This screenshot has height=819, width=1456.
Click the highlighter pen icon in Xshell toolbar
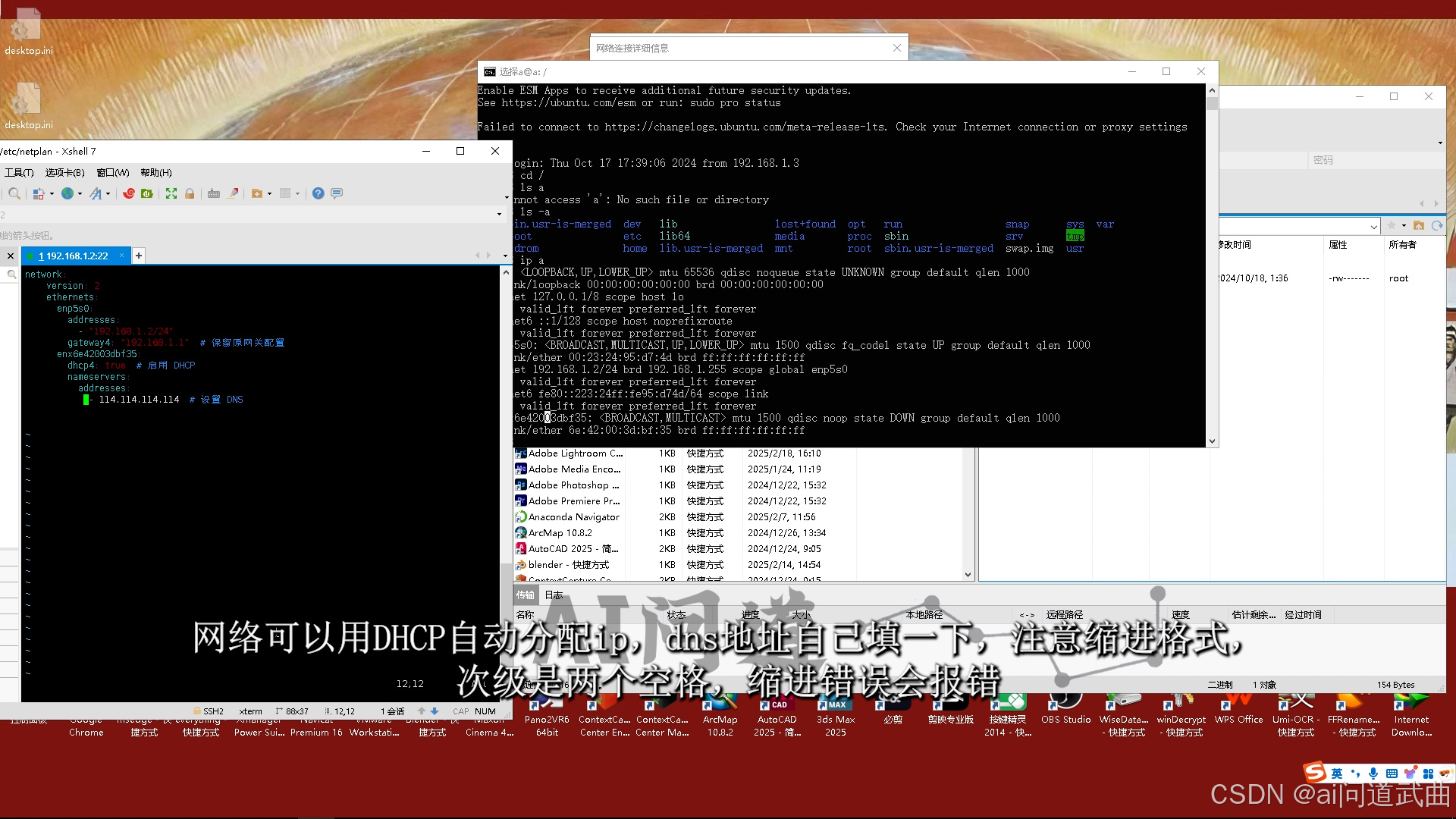pyautogui.click(x=233, y=193)
